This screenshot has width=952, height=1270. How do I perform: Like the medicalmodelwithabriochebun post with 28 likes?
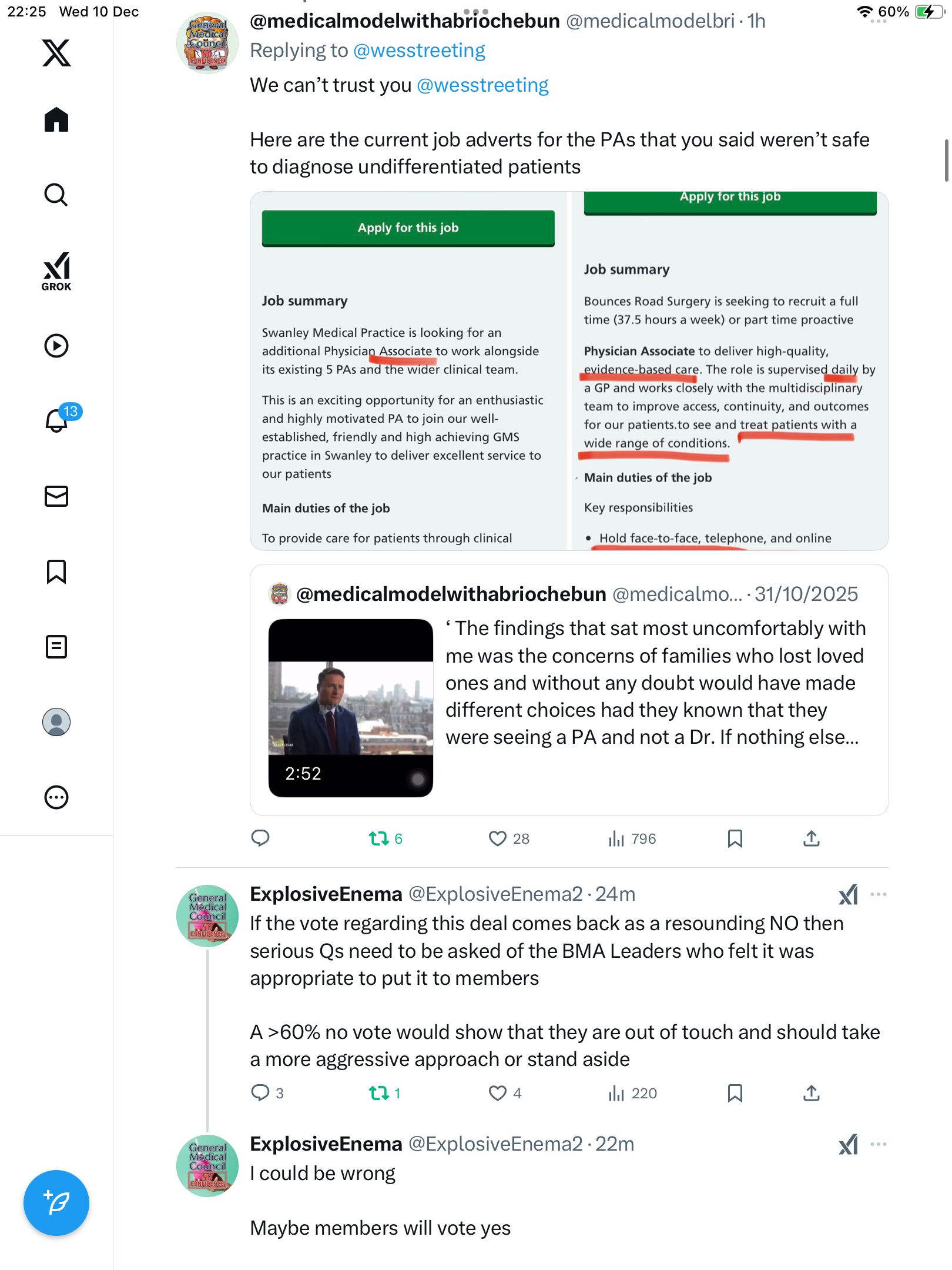pos(498,838)
